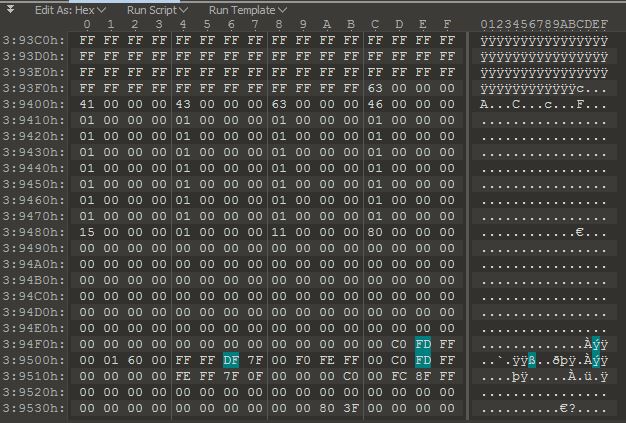Image resolution: width=626 pixels, height=423 pixels.
Task: Click byte 80 in row 3:9530h
Action: point(327,408)
